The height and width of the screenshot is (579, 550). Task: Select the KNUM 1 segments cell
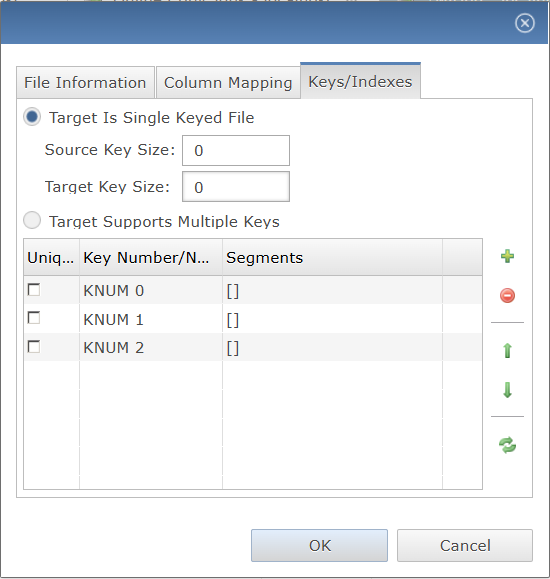point(332,319)
